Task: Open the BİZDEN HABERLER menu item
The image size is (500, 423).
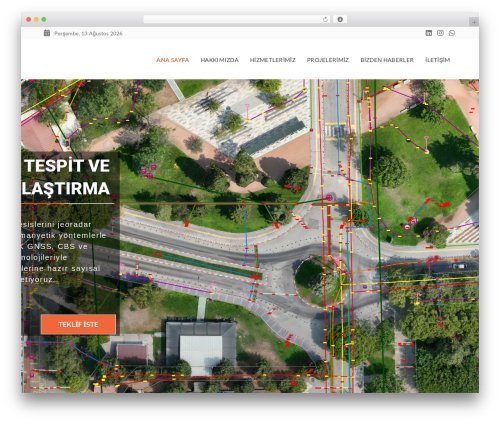Action: [387, 60]
